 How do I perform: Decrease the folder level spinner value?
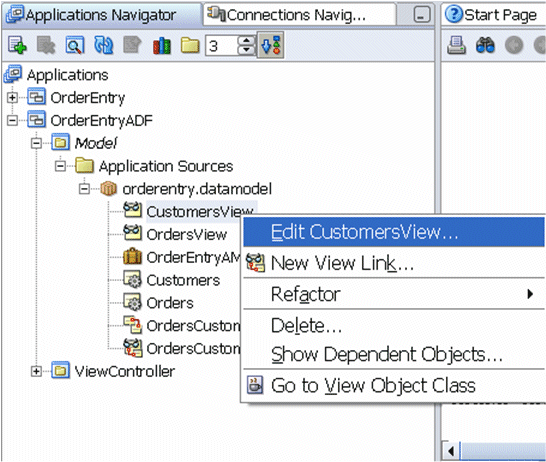(x=247, y=50)
